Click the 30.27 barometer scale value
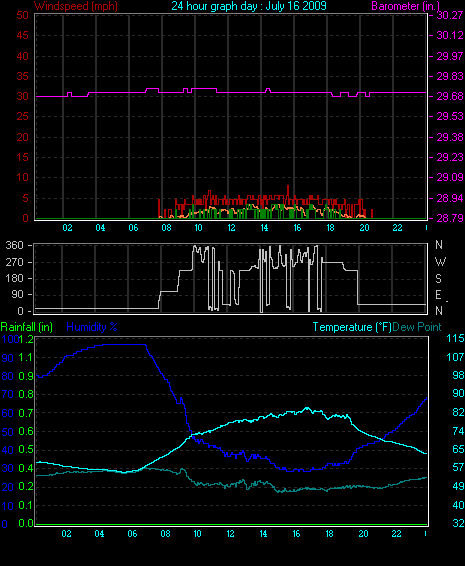This screenshot has height=566, width=465. tap(450, 15)
